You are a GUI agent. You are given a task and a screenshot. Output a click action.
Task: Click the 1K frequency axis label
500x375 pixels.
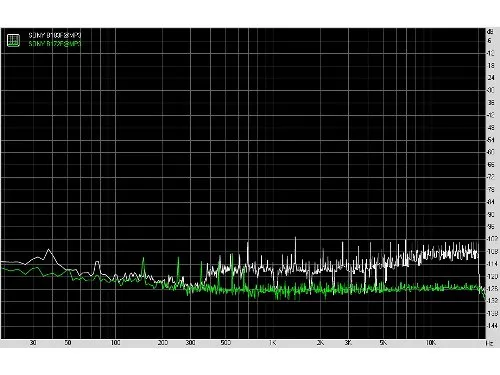273,343
